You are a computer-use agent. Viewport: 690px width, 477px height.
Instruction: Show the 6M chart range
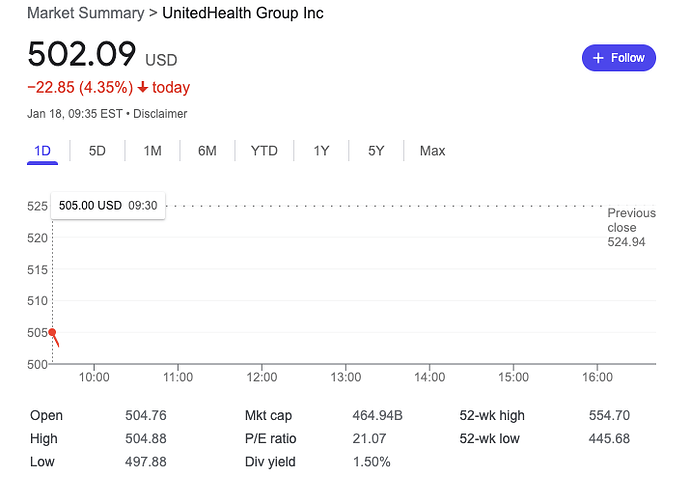(x=207, y=151)
